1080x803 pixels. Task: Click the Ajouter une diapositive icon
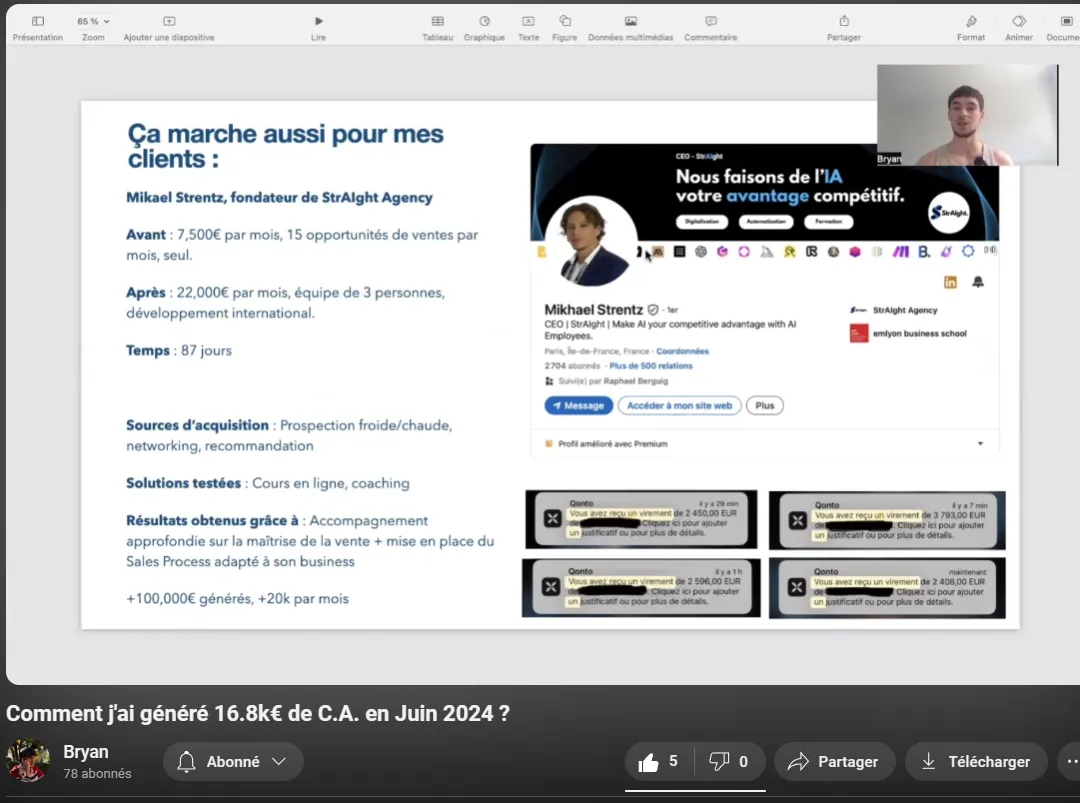point(169,21)
